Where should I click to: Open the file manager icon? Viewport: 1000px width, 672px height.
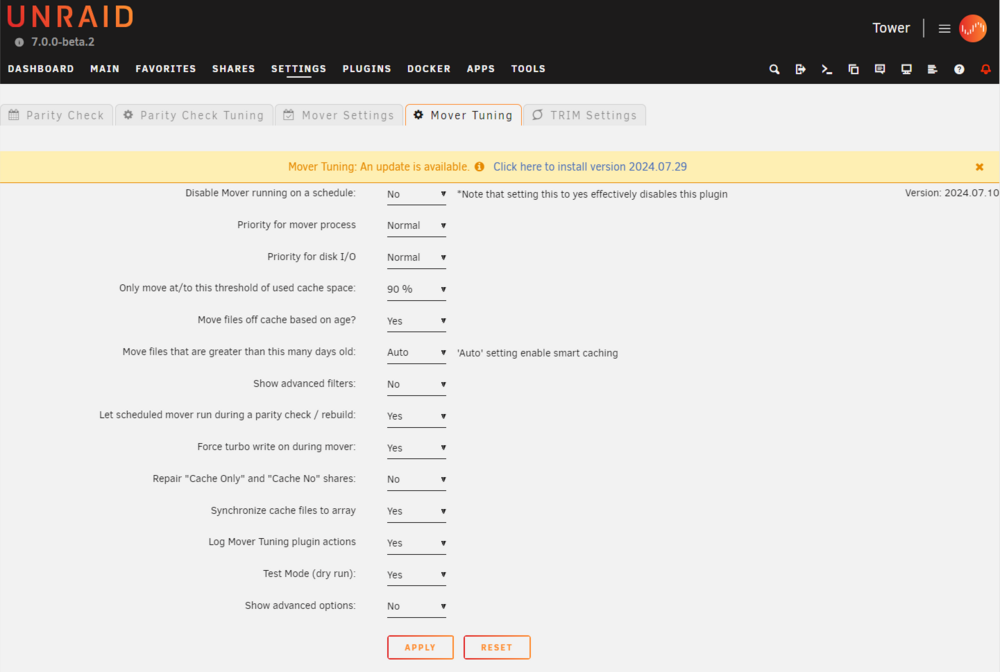(x=853, y=69)
